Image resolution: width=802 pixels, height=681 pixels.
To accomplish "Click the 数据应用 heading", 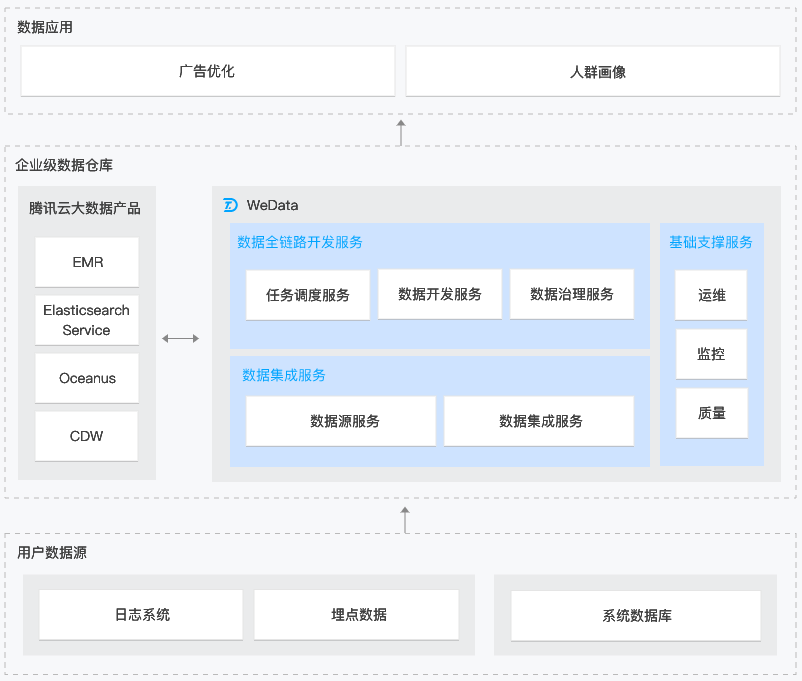I will (45, 27).
